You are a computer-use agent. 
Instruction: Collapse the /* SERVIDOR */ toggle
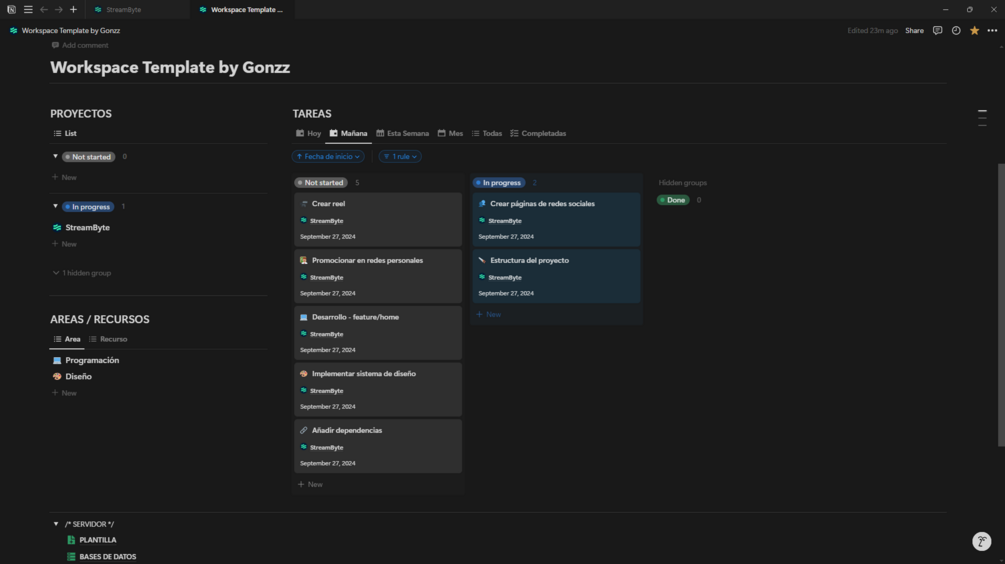[x=56, y=524]
